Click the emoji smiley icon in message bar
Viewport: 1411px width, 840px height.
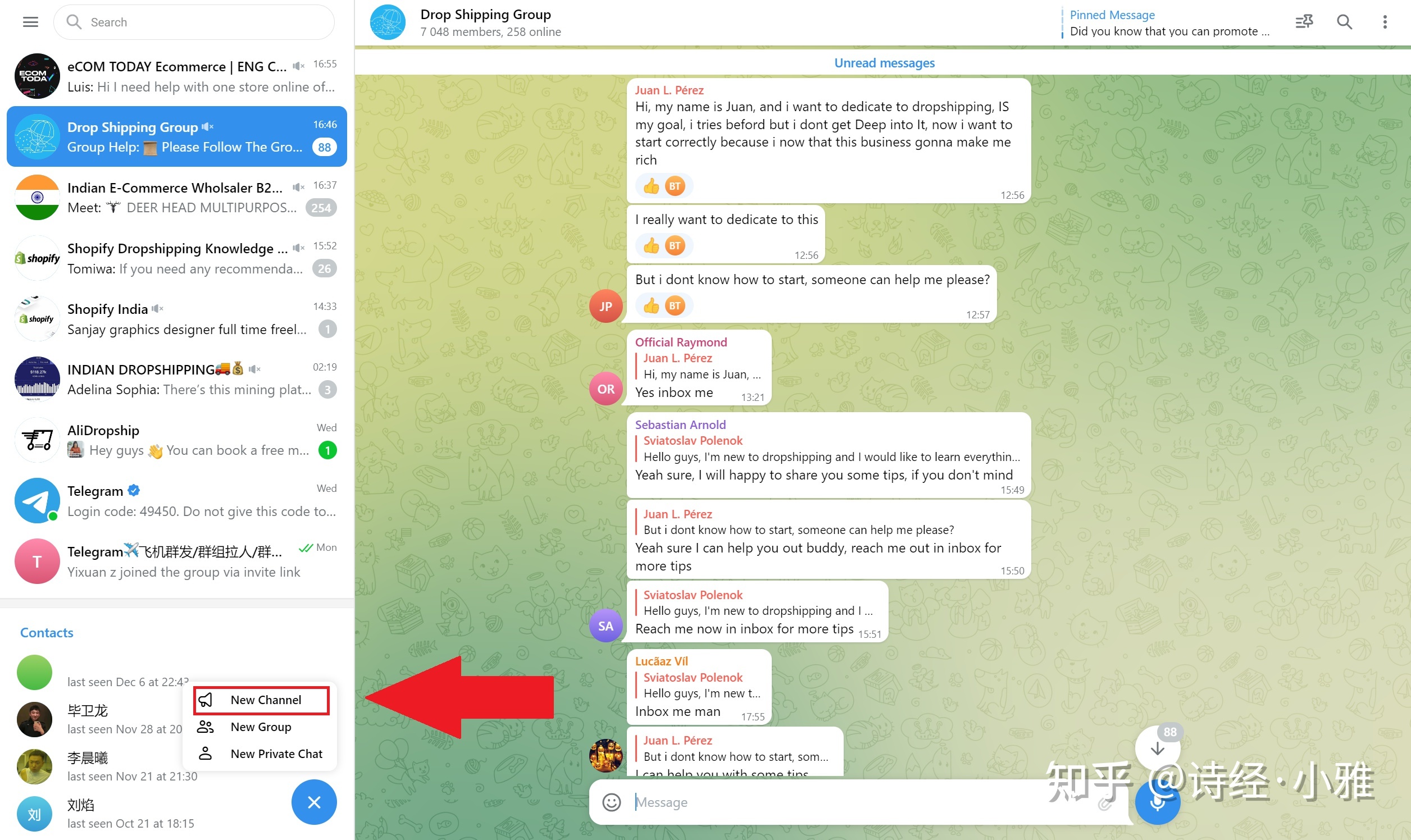coord(610,802)
